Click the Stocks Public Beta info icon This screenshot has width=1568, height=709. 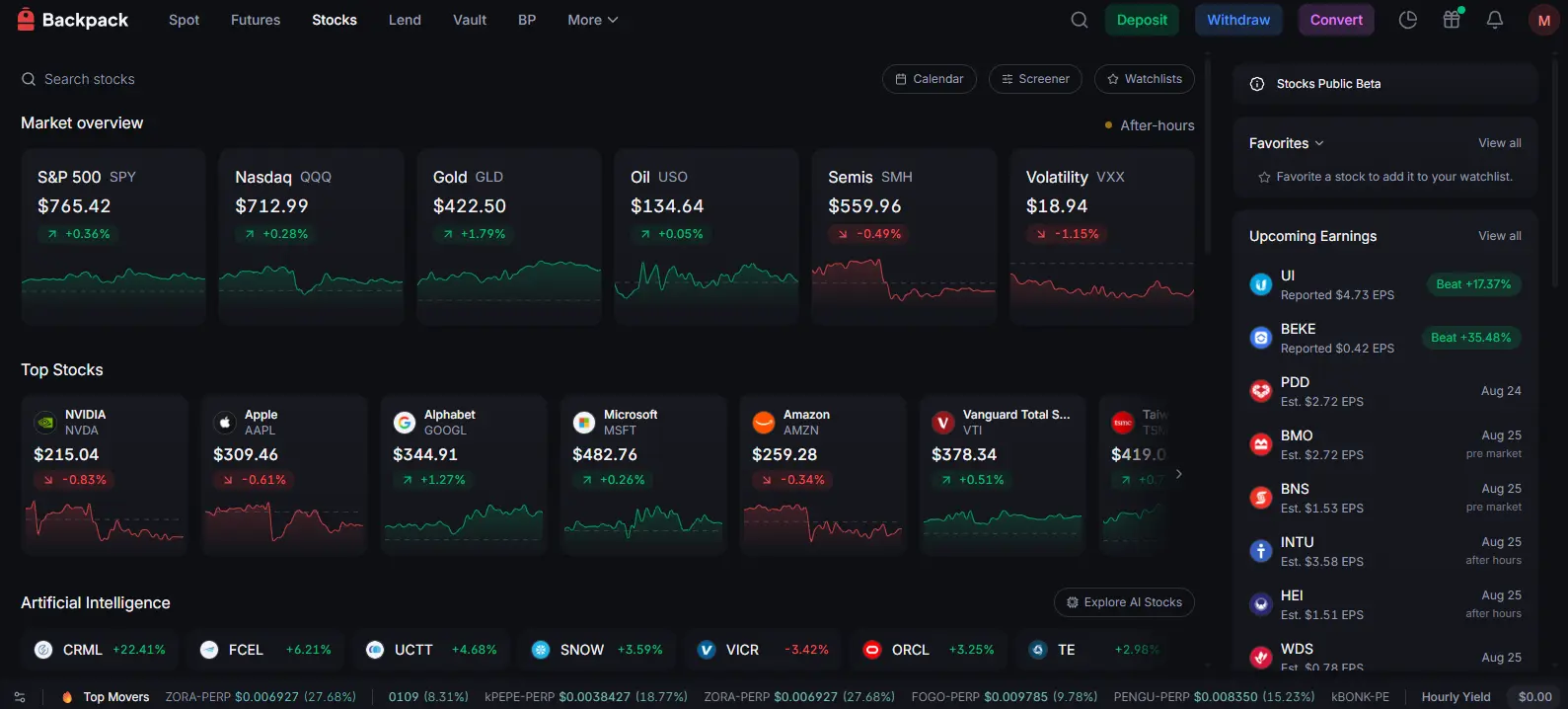(1257, 84)
